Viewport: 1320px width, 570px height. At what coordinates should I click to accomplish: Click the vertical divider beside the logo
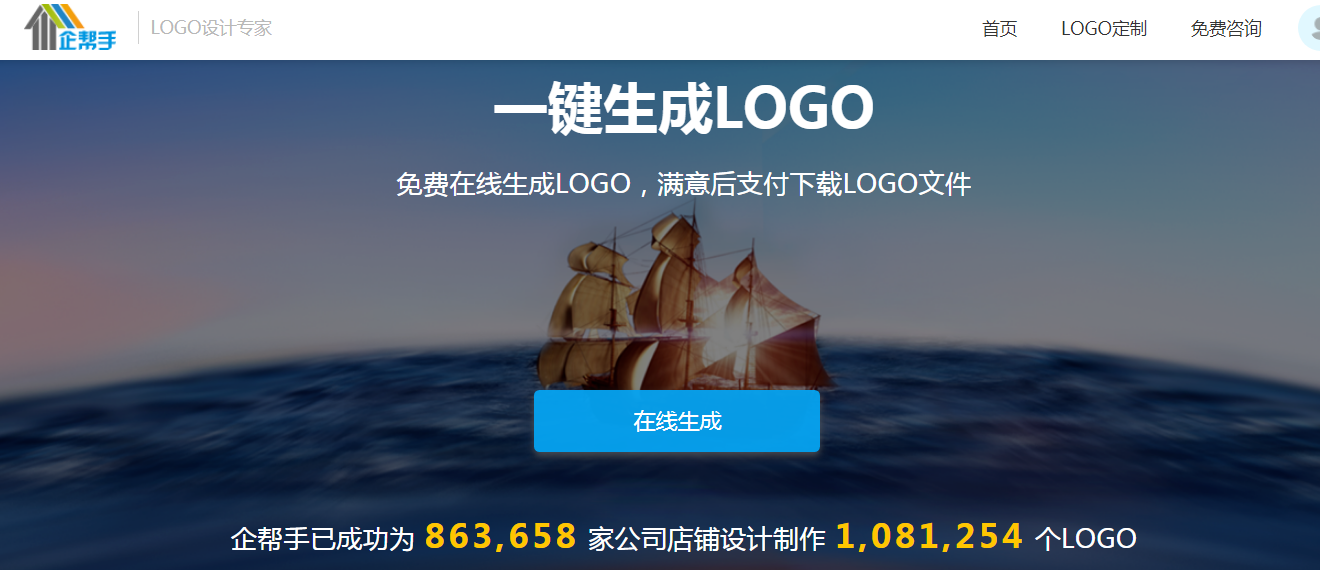138,28
